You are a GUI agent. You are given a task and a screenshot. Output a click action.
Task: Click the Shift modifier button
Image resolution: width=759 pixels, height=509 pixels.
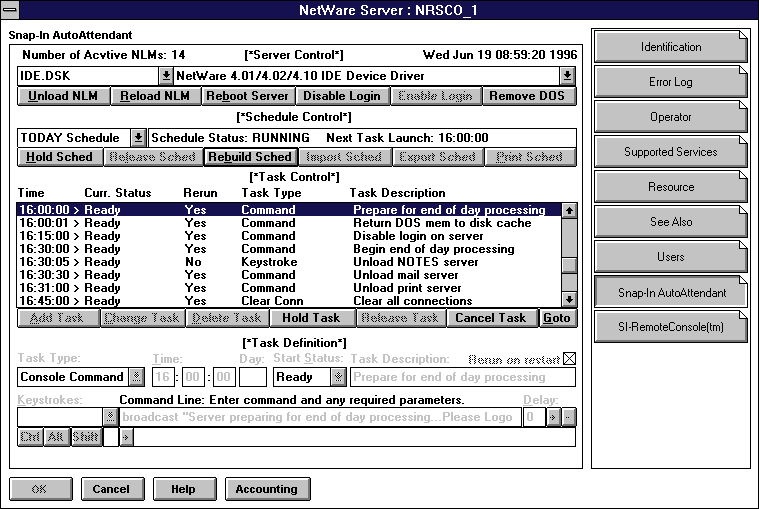coord(86,437)
